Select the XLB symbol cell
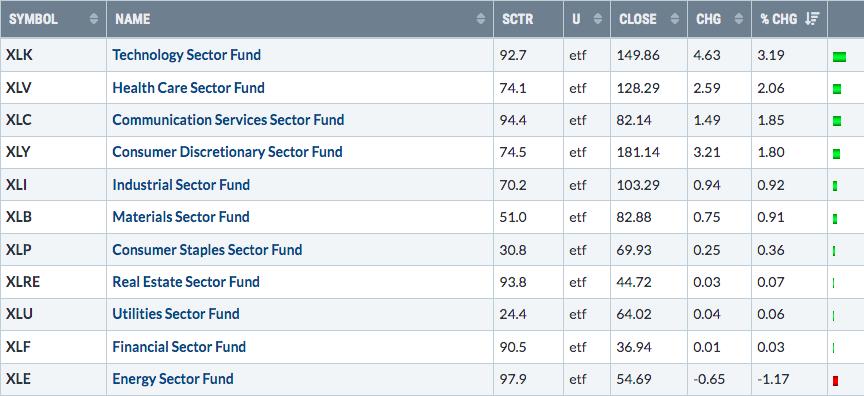The image size is (864, 396). coord(53,217)
